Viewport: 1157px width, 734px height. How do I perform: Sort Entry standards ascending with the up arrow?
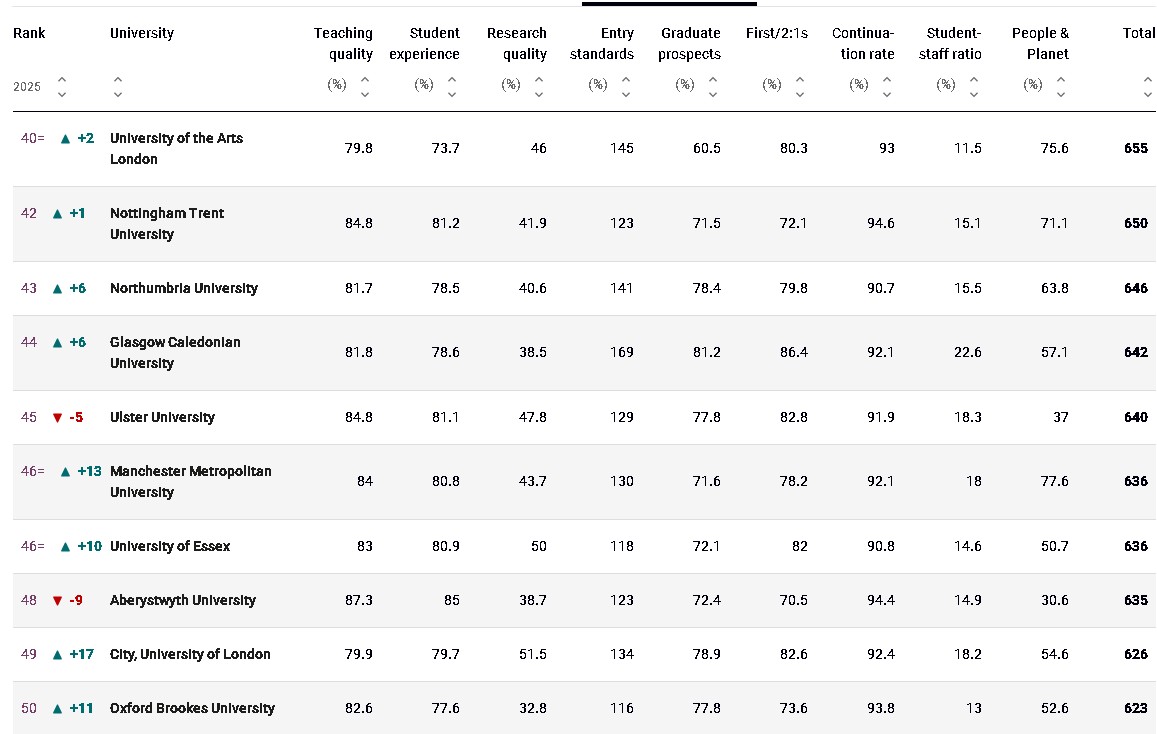tap(626, 79)
